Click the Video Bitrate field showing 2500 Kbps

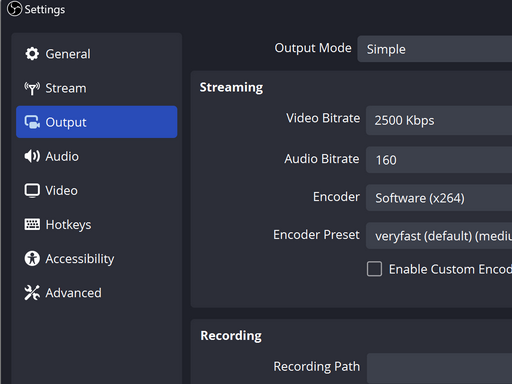pos(439,120)
